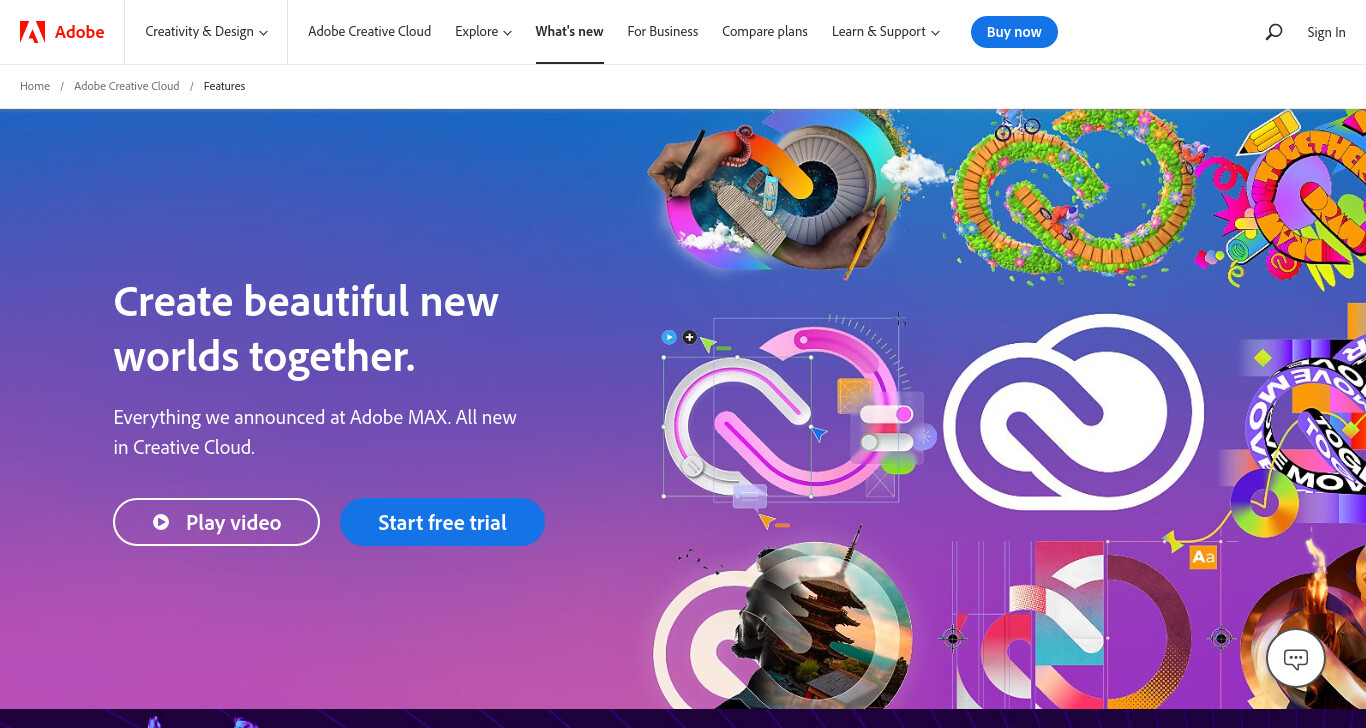Open the chat support bubble icon

click(1296, 658)
